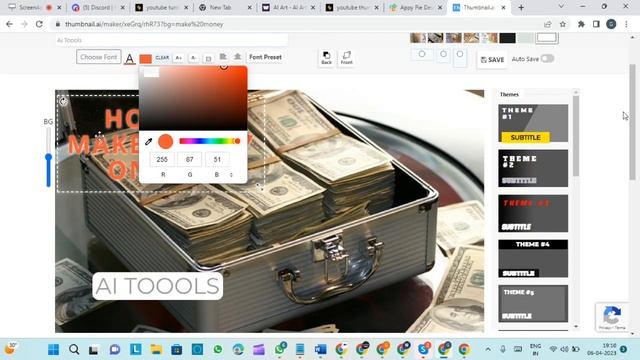Apply Theme #1 with yellow subtitle
The image size is (640, 360).
click(533, 123)
